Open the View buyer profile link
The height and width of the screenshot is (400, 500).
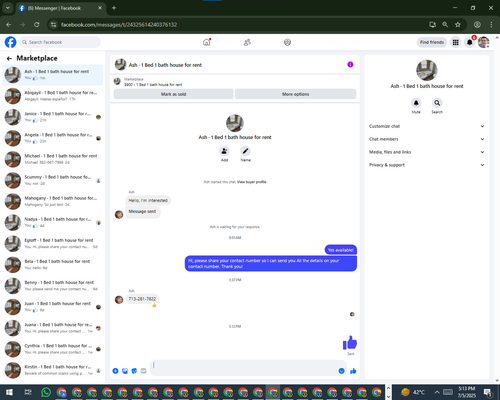(x=252, y=182)
